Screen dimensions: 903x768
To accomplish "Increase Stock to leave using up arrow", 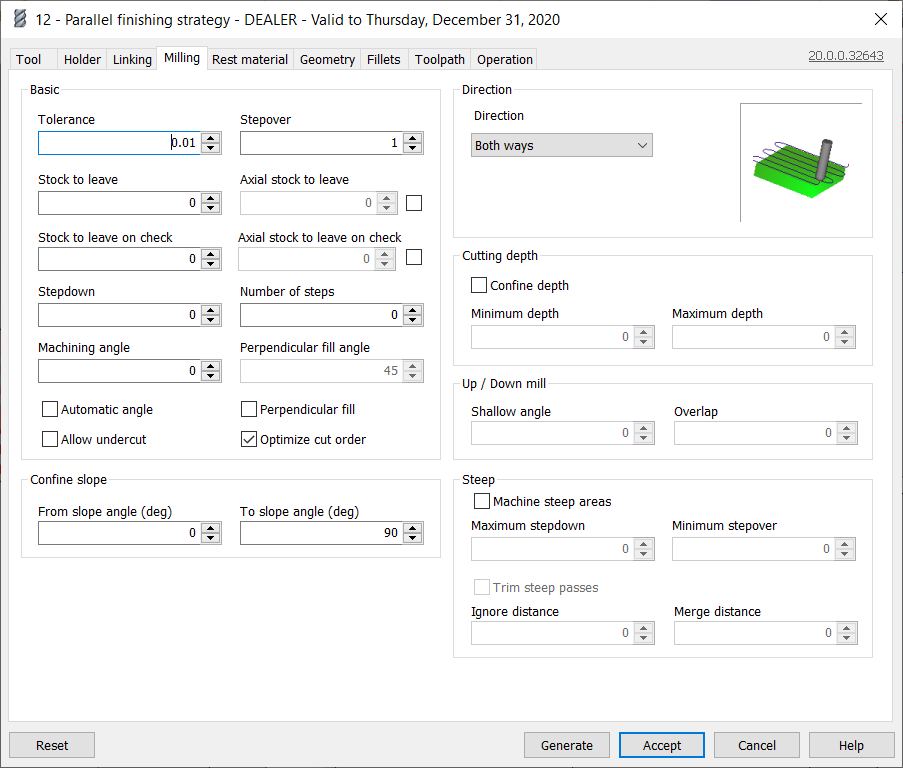I will point(210,198).
